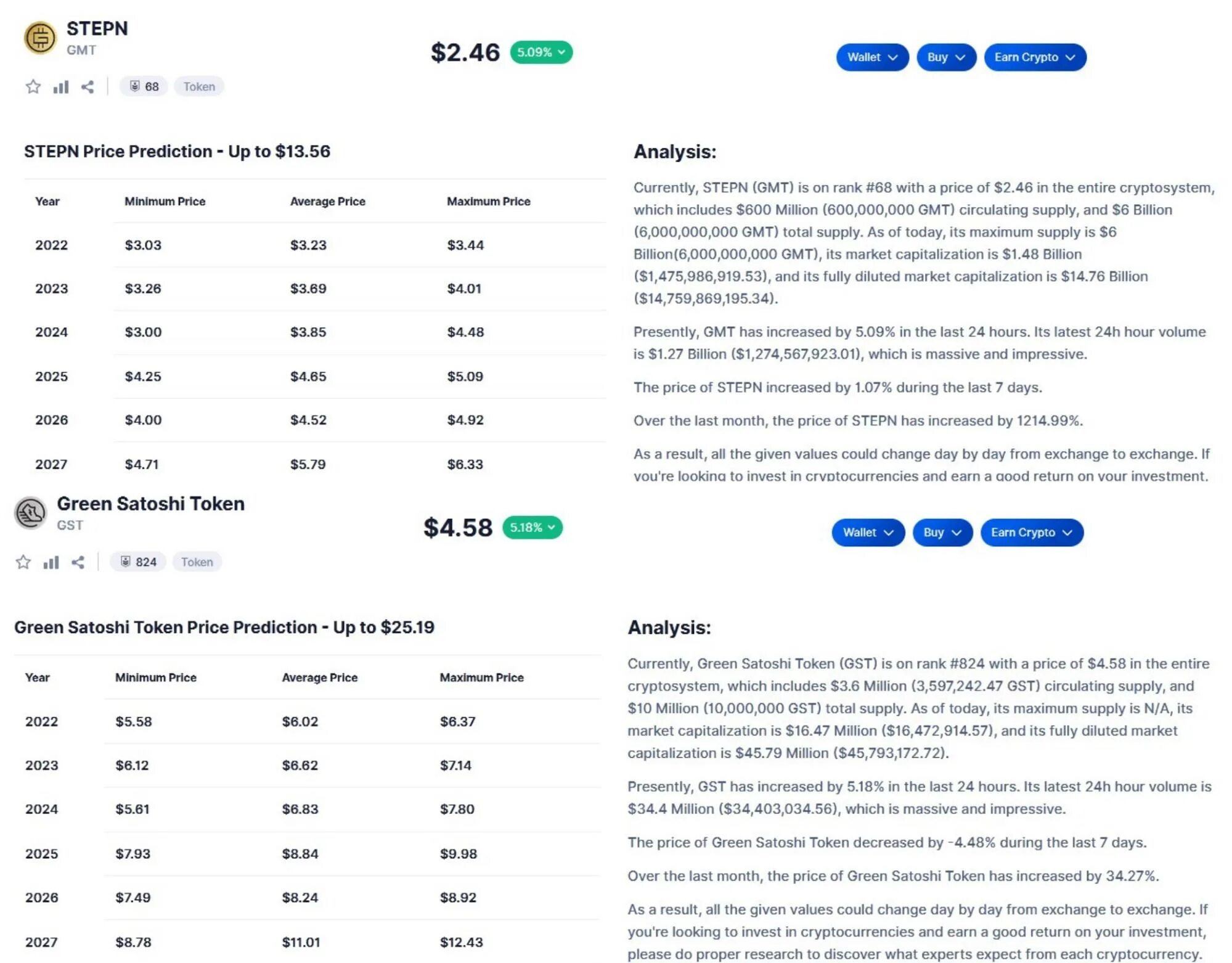Expand the STEPN Wallet dropdown
This screenshot has width=1232, height=963.
pos(871,57)
